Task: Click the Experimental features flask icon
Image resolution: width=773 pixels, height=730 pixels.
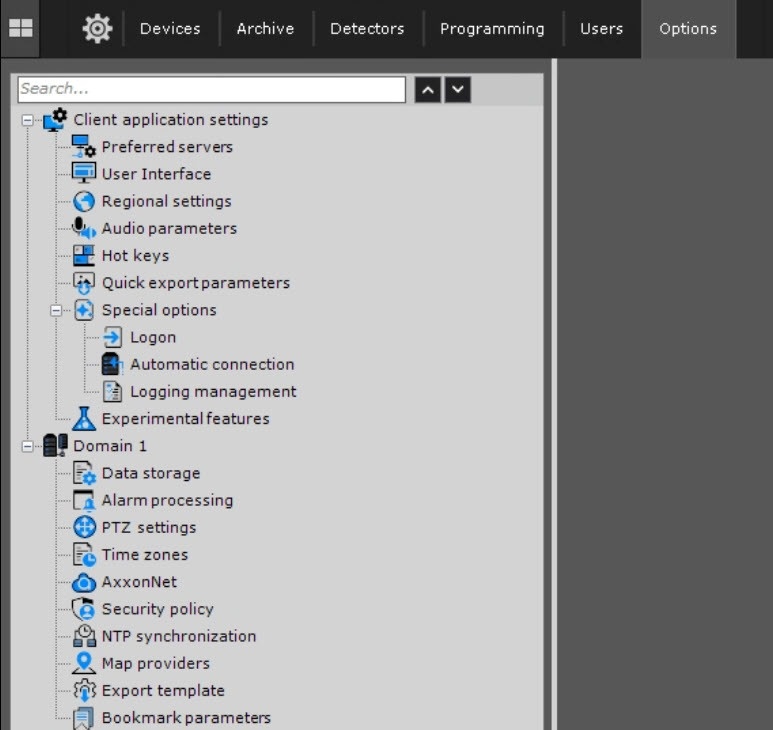Action: click(84, 418)
